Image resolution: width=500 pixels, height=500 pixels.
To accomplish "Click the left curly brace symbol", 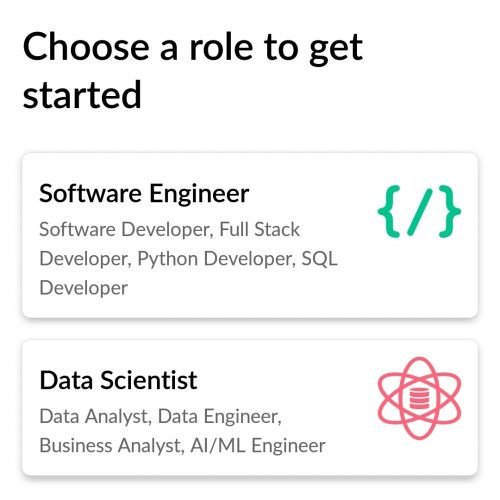I will [x=389, y=211].
